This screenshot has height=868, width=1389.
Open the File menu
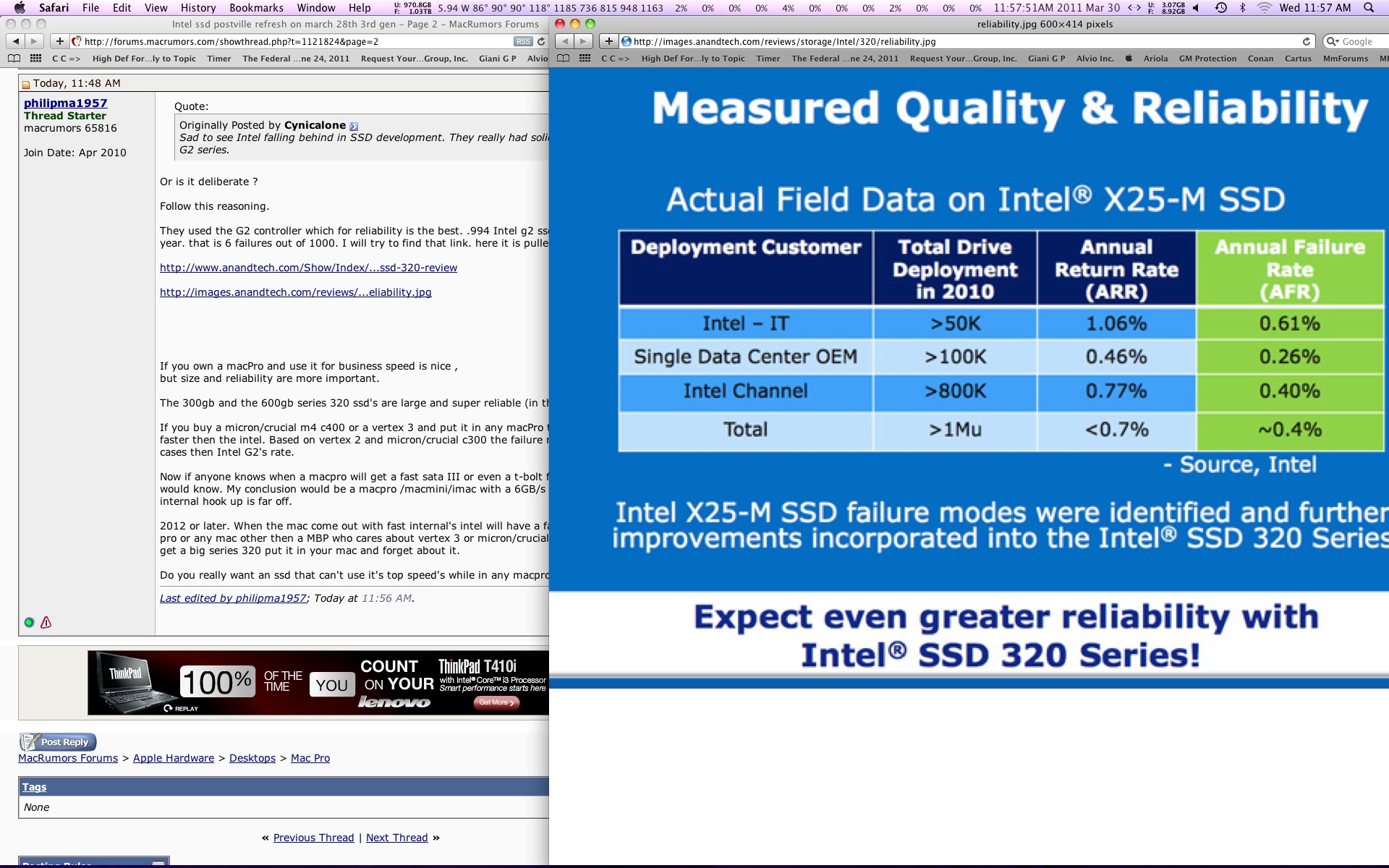pyautogui.click(x=90, y=7)
